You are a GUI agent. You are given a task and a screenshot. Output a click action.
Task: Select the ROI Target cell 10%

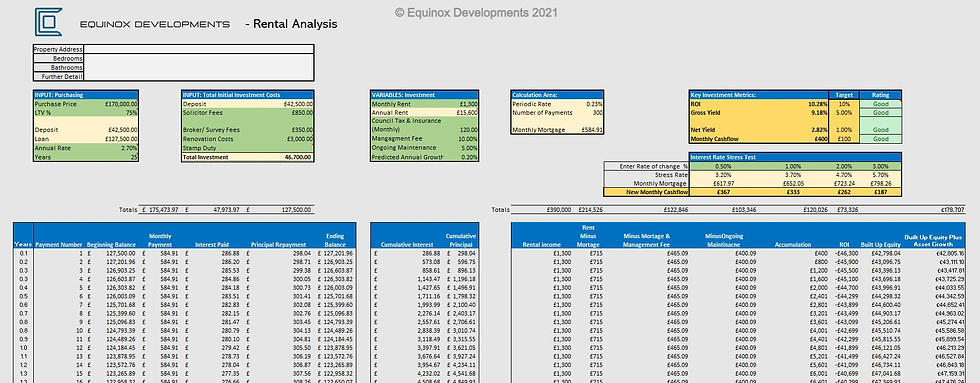point(844,104)
